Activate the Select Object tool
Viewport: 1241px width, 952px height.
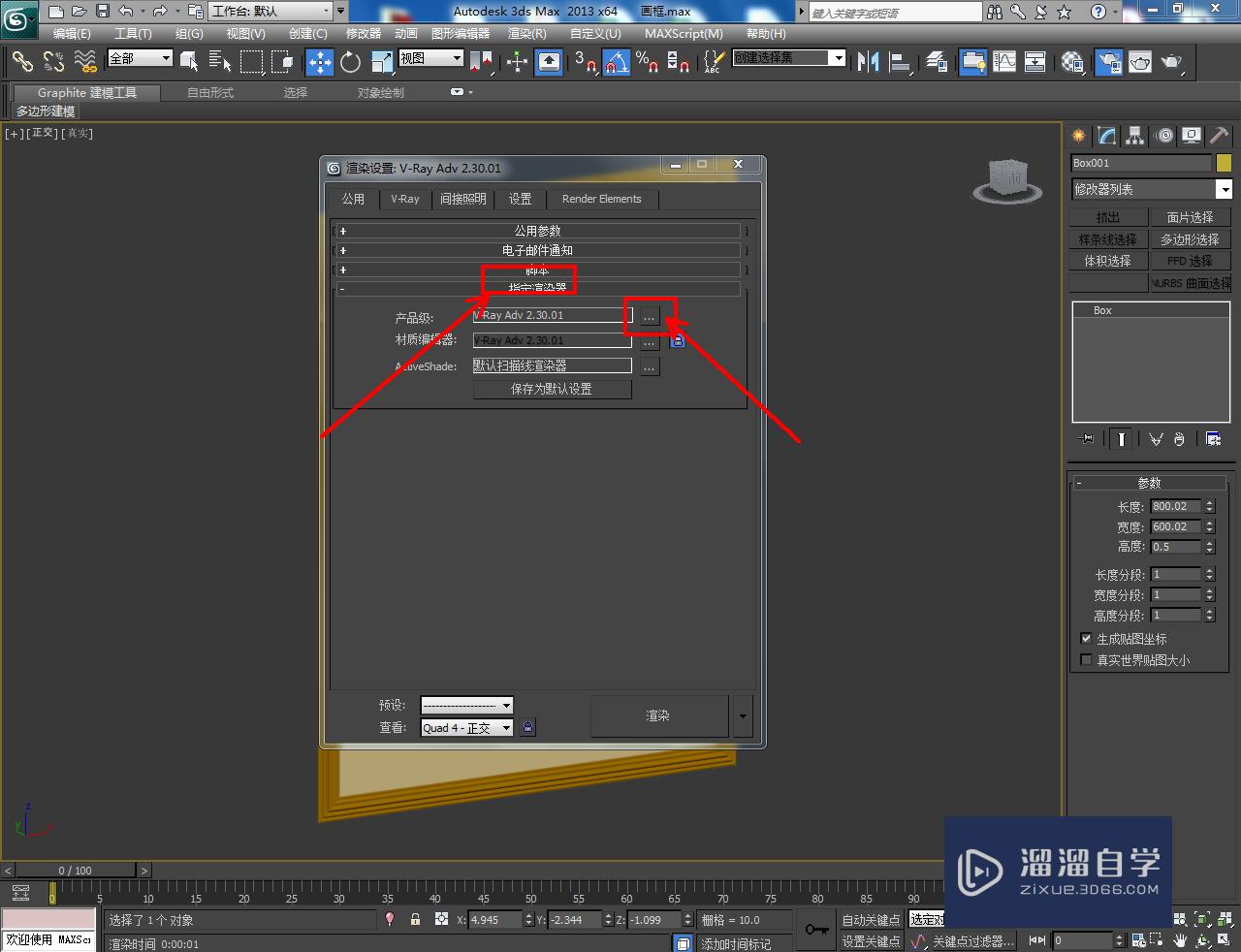click(x=190, y=62)
